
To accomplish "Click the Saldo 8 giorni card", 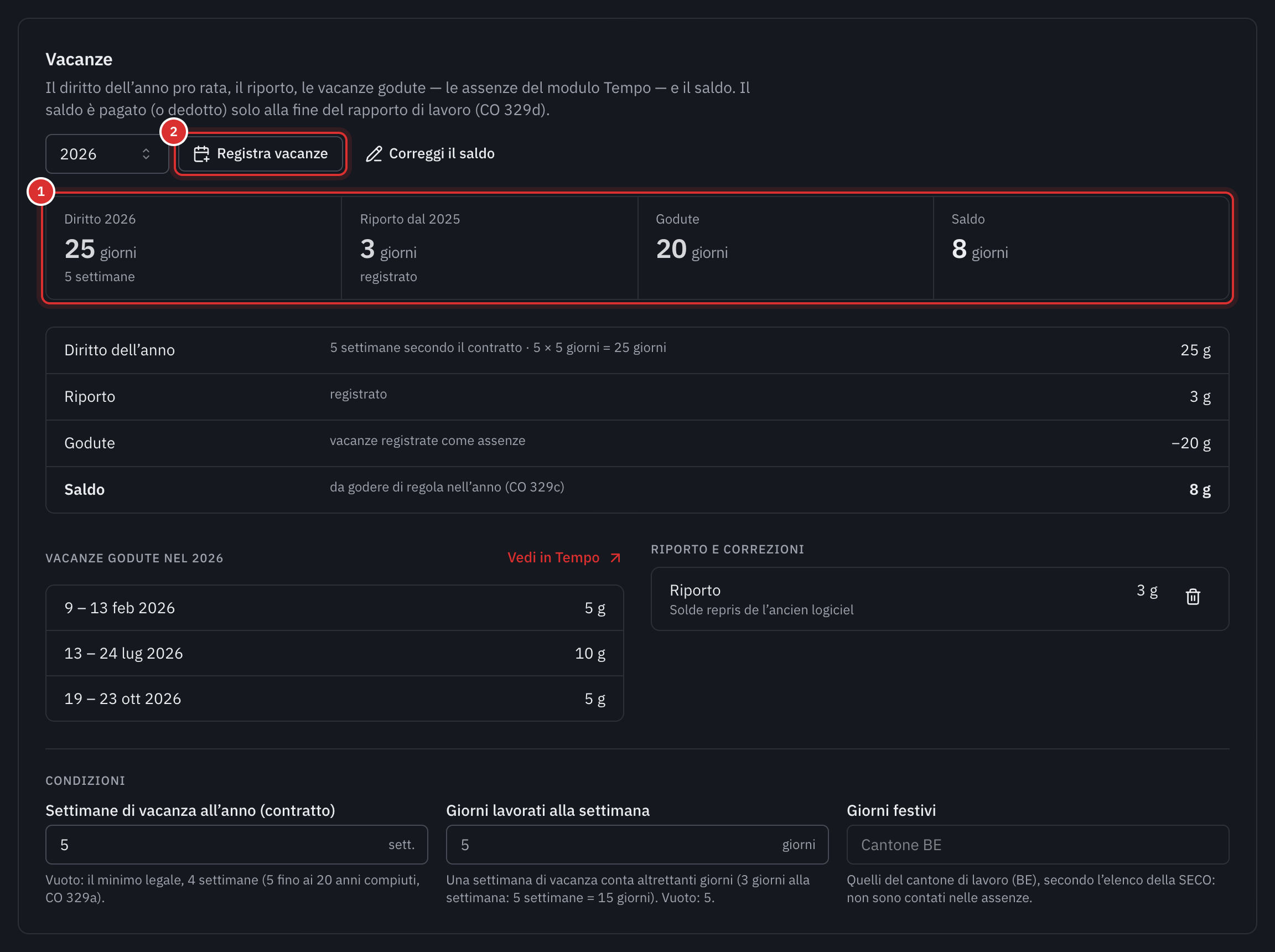I will [x=1081, y=248].
